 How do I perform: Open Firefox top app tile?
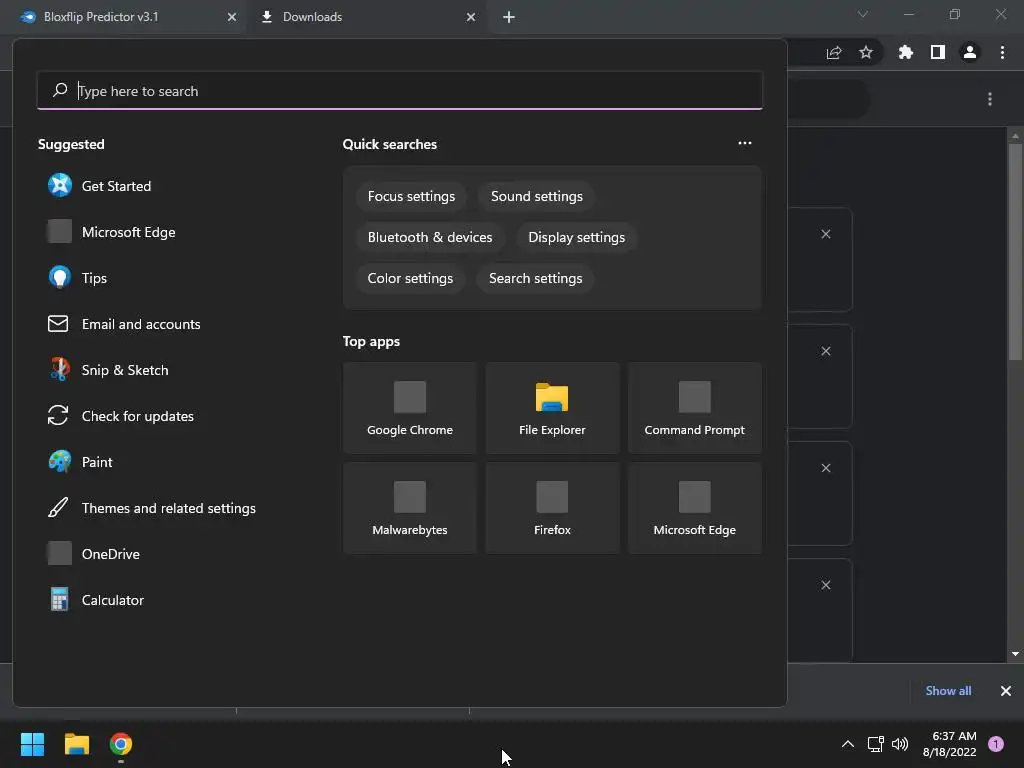(552, 508)
